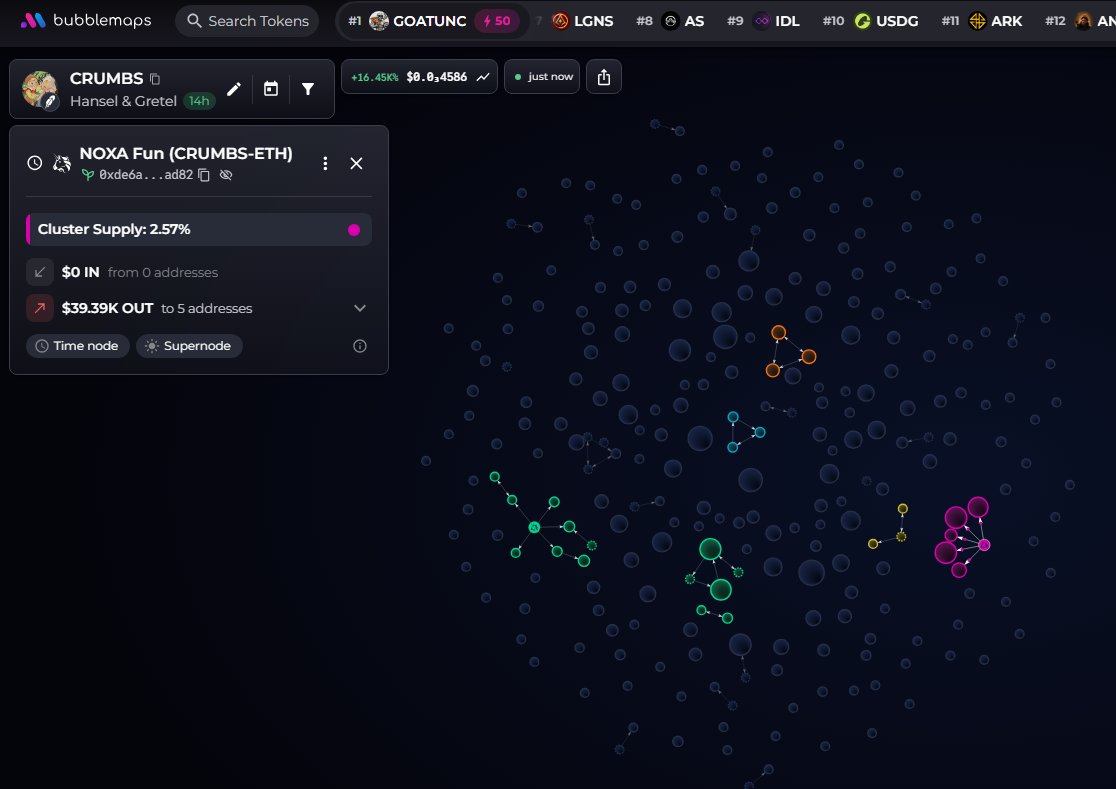Open the filter funnel icon
1116x789 pixels.
coord(307,89)
